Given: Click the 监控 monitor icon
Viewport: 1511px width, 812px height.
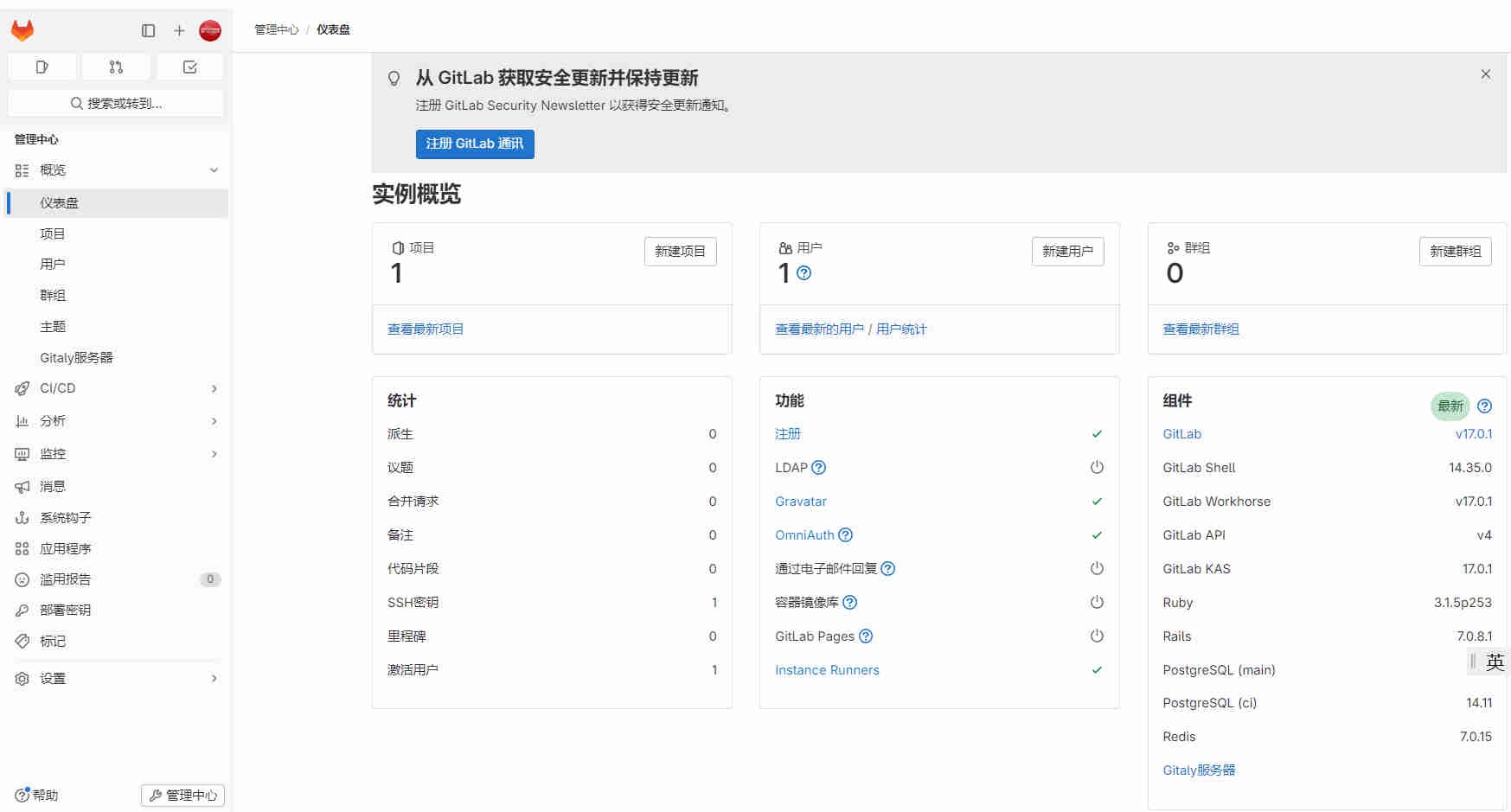Looking at the screenshot, I should click(22, 454).
